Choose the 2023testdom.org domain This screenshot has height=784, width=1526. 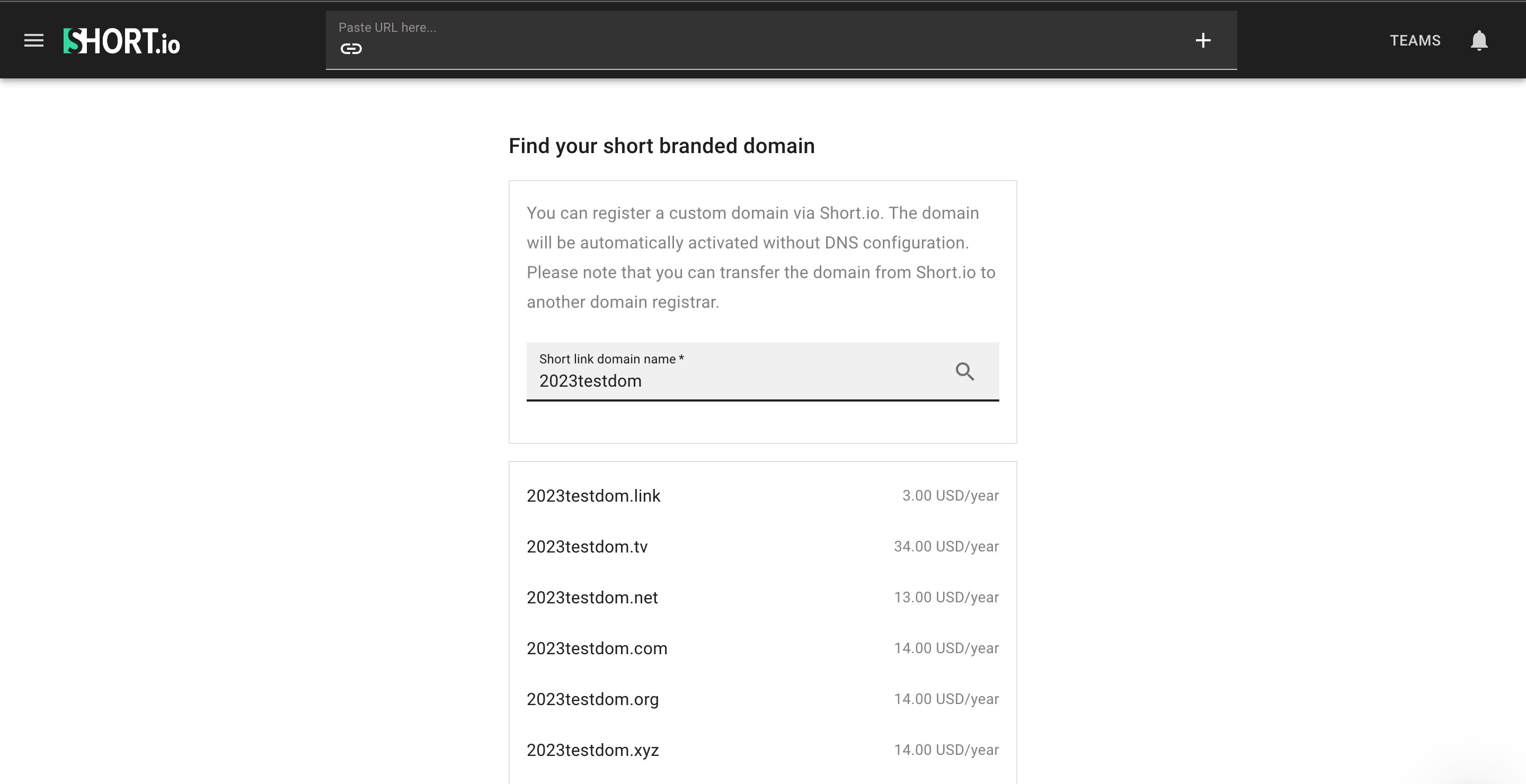(592, 699)
